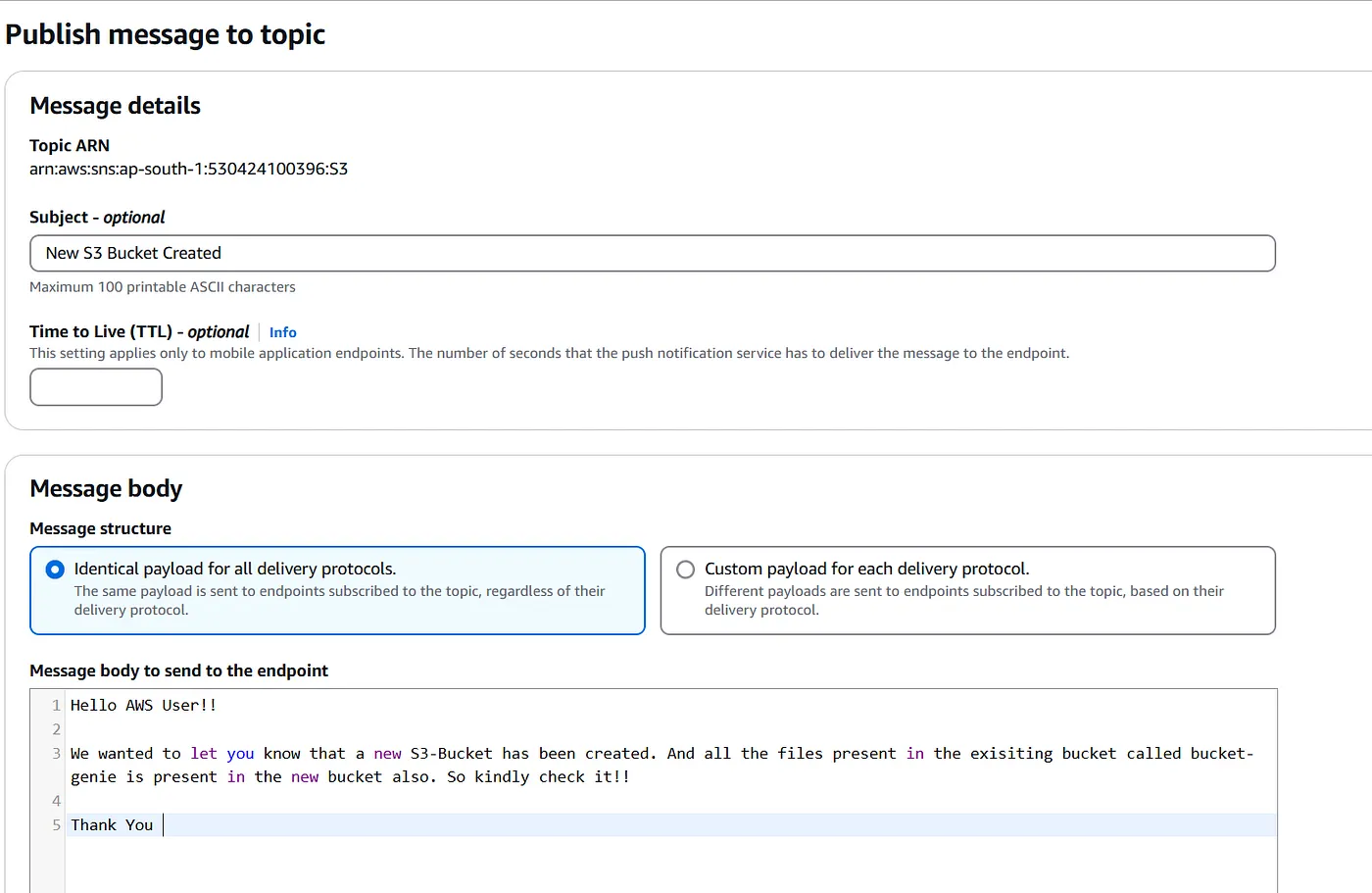Click 'Maximum 100 printable ASCII characters' hint
The width and height of the screenshot is (1372, 893).
(x=163, y=287)
